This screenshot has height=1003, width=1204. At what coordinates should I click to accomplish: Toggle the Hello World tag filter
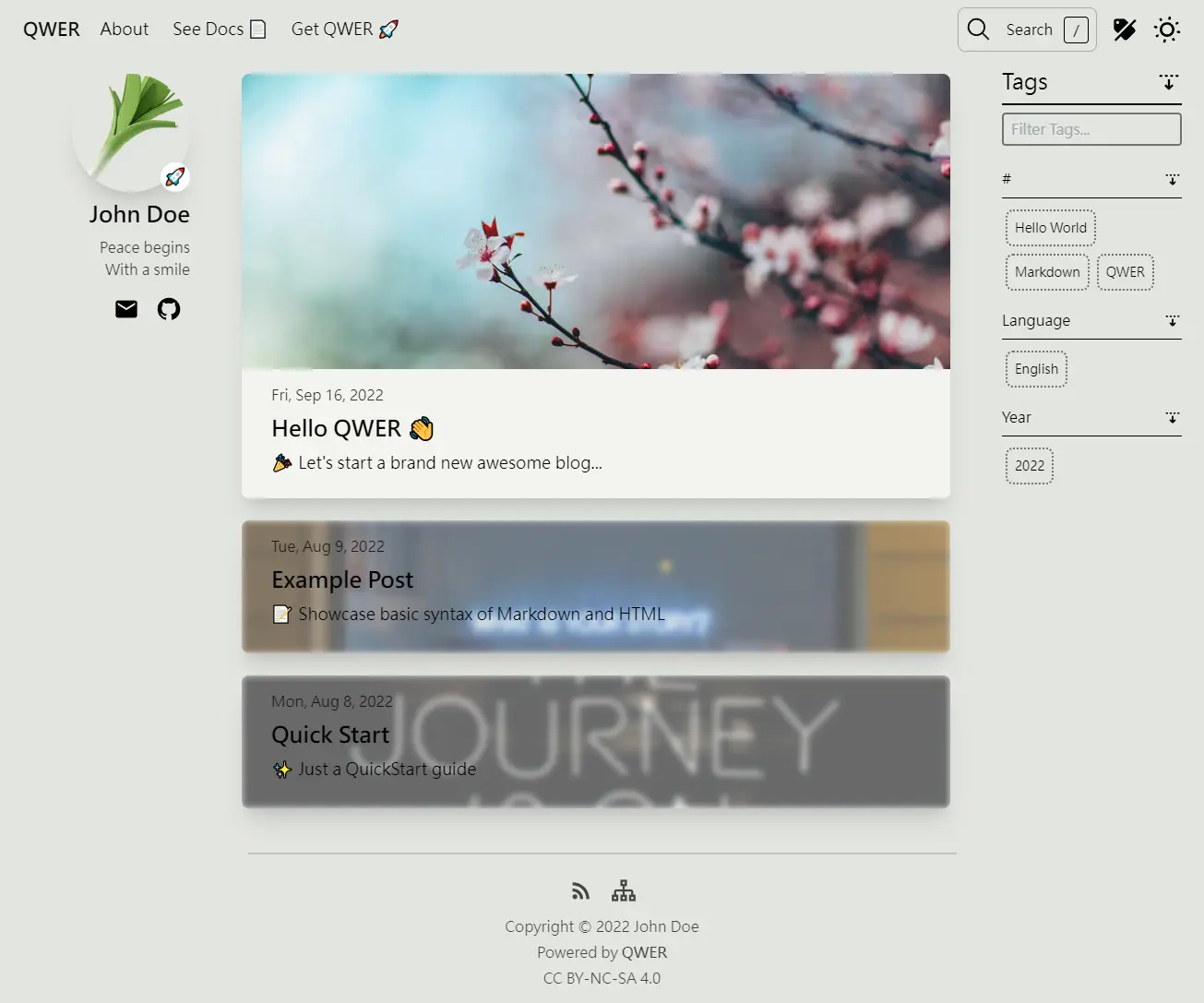click(1050, 227)
